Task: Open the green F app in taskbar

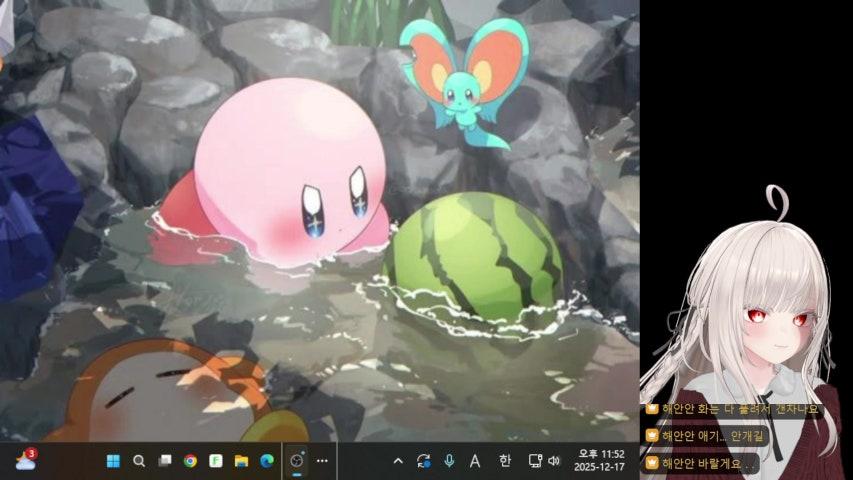Action: point(215,461)
